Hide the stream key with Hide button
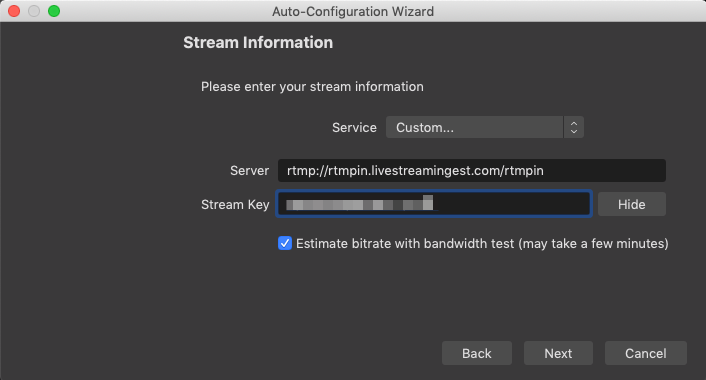This screenshot has height=380, width=706. (x=632, y=204)
